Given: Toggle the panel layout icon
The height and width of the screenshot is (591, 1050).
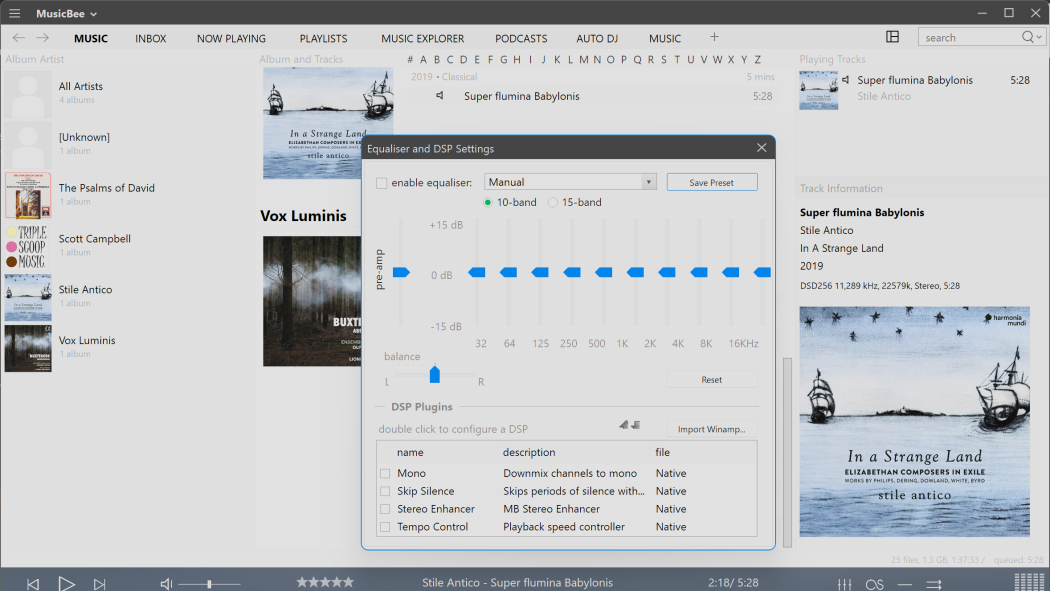Looking at the screenshot, I should [893, 37].
